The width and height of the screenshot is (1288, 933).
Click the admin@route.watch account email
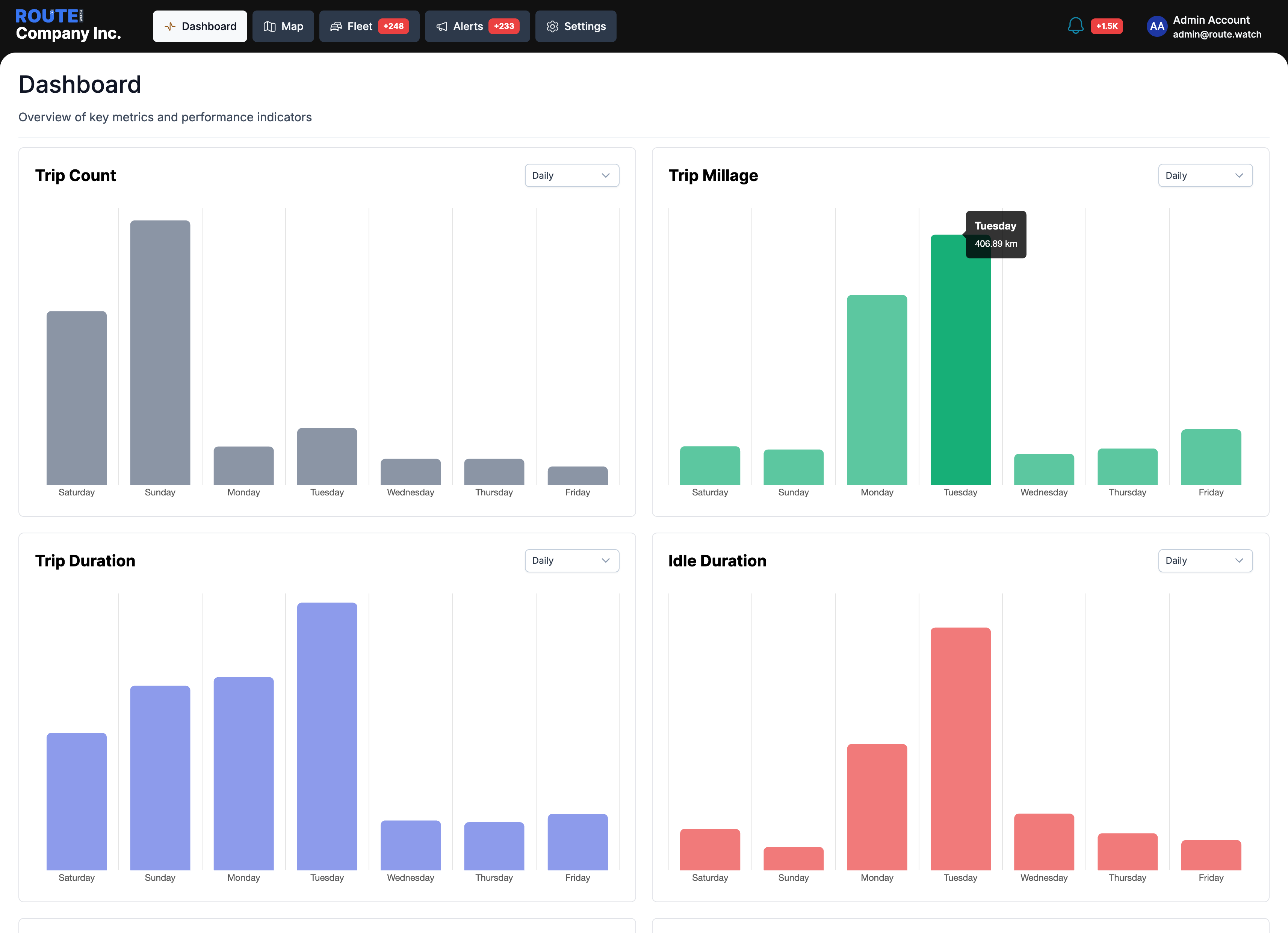coord(1217,35)
